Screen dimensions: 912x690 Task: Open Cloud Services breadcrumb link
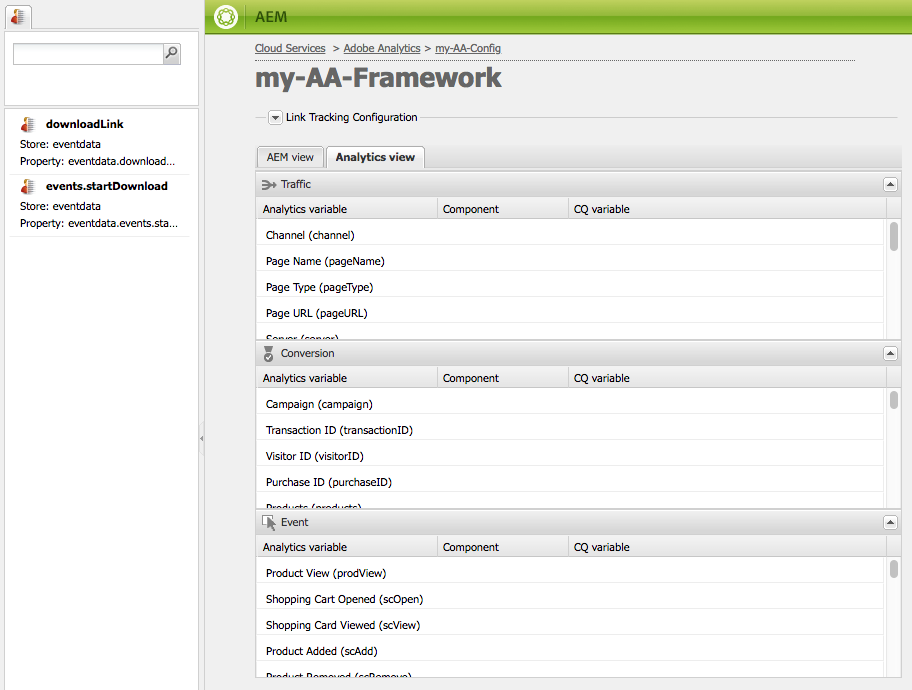pos(290,48)
